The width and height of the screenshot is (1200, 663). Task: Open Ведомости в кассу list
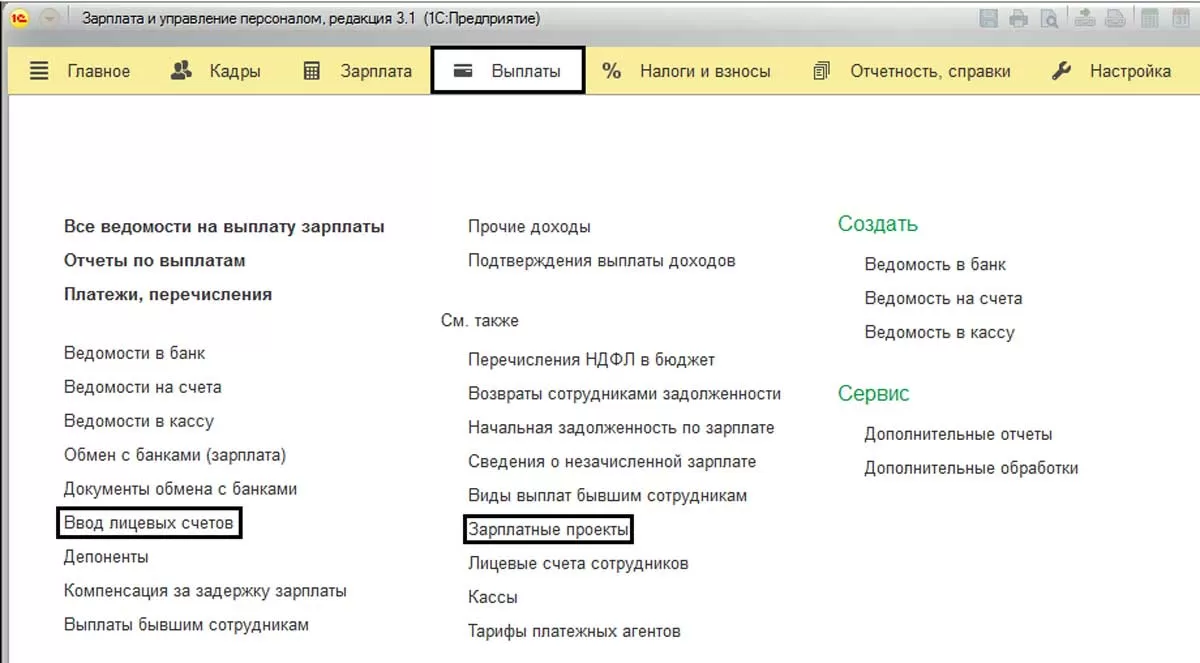(139, 421)
